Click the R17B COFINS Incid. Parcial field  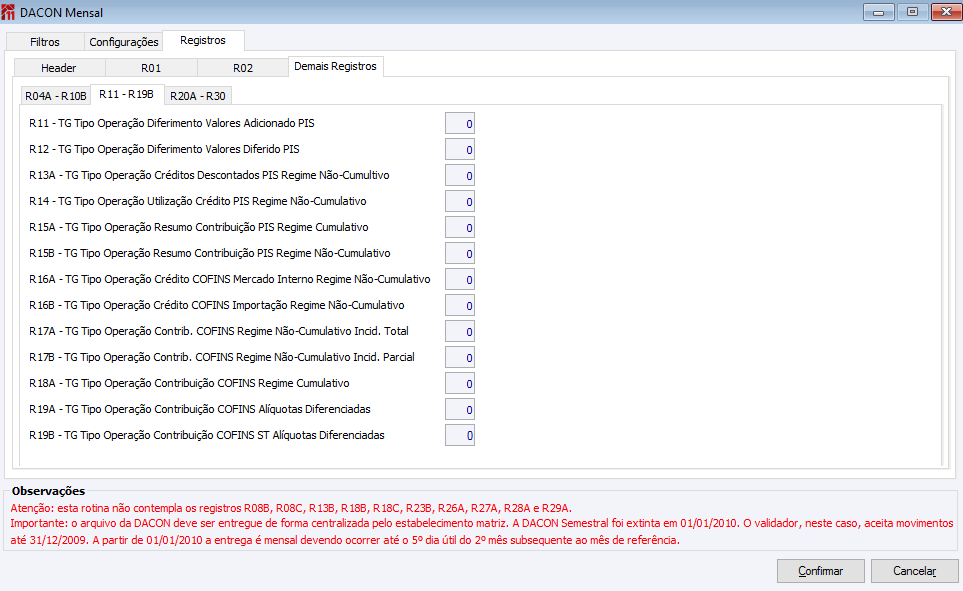click(460, 357)
